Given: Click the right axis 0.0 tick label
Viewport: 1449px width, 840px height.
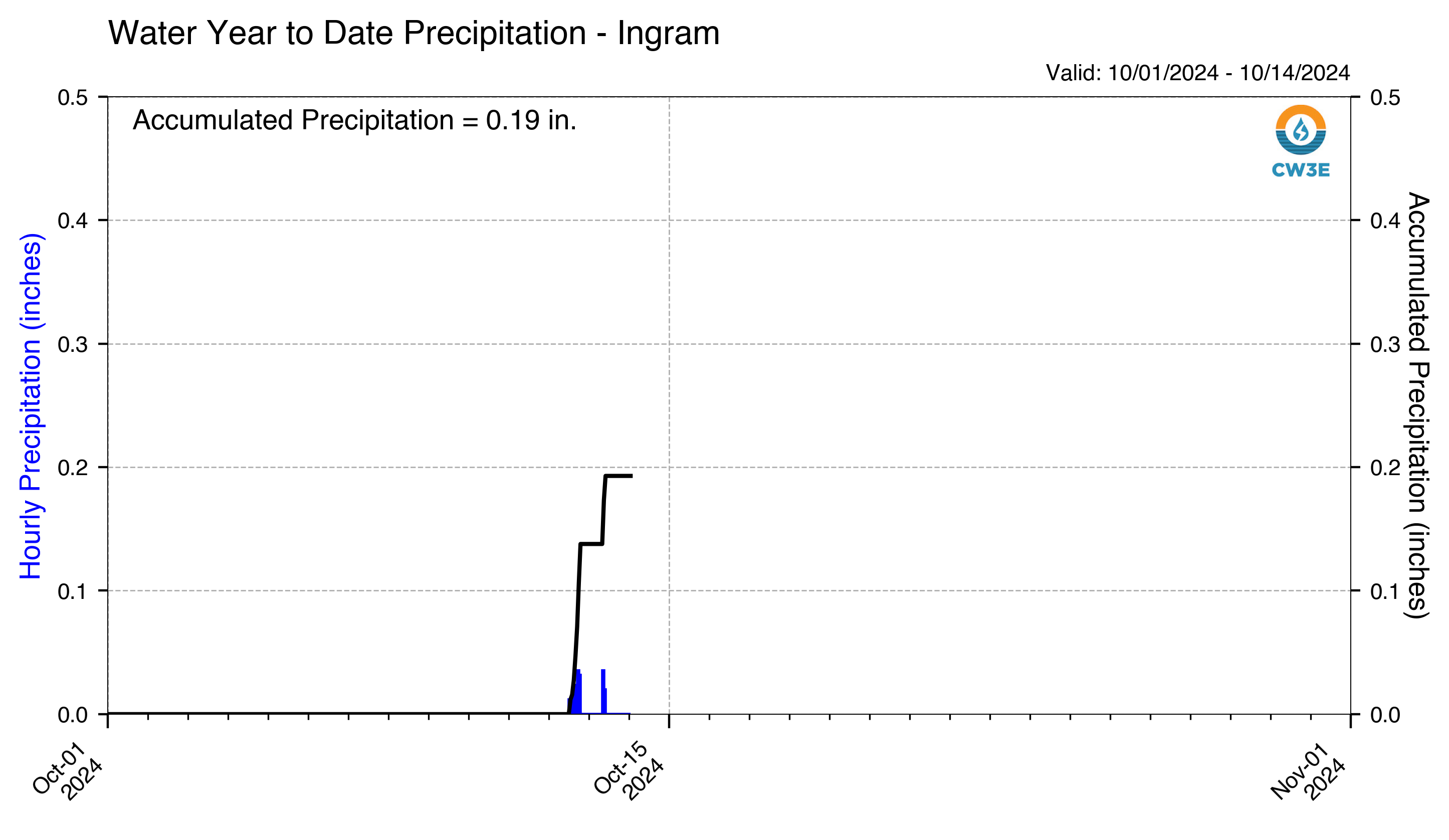Looking at the screenshot, I should point(1385,715).
